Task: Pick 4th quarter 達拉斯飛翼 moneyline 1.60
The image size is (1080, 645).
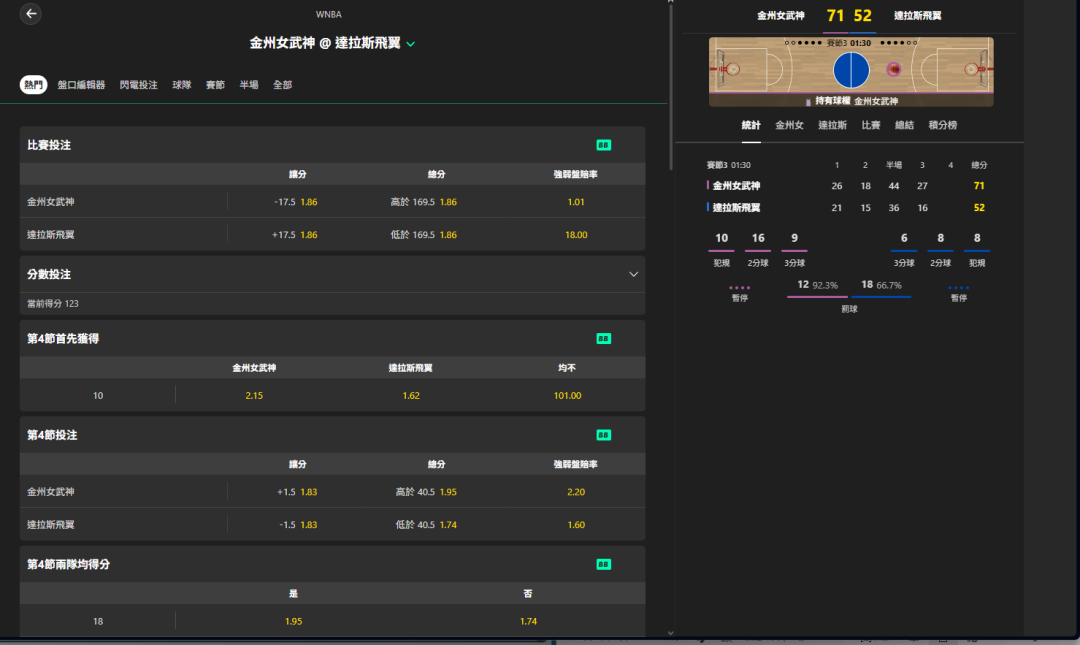Action: (x=576, y=524)
